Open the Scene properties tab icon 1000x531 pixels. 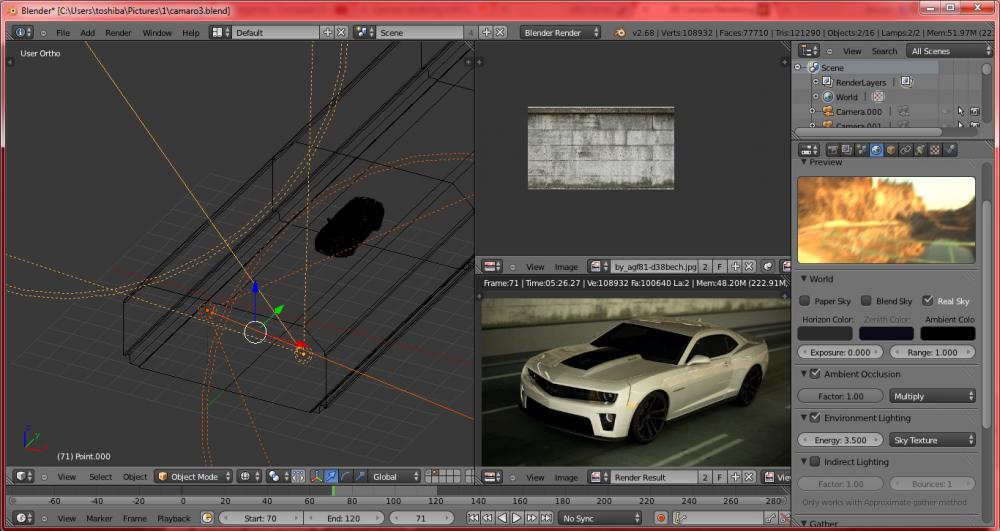862,150
